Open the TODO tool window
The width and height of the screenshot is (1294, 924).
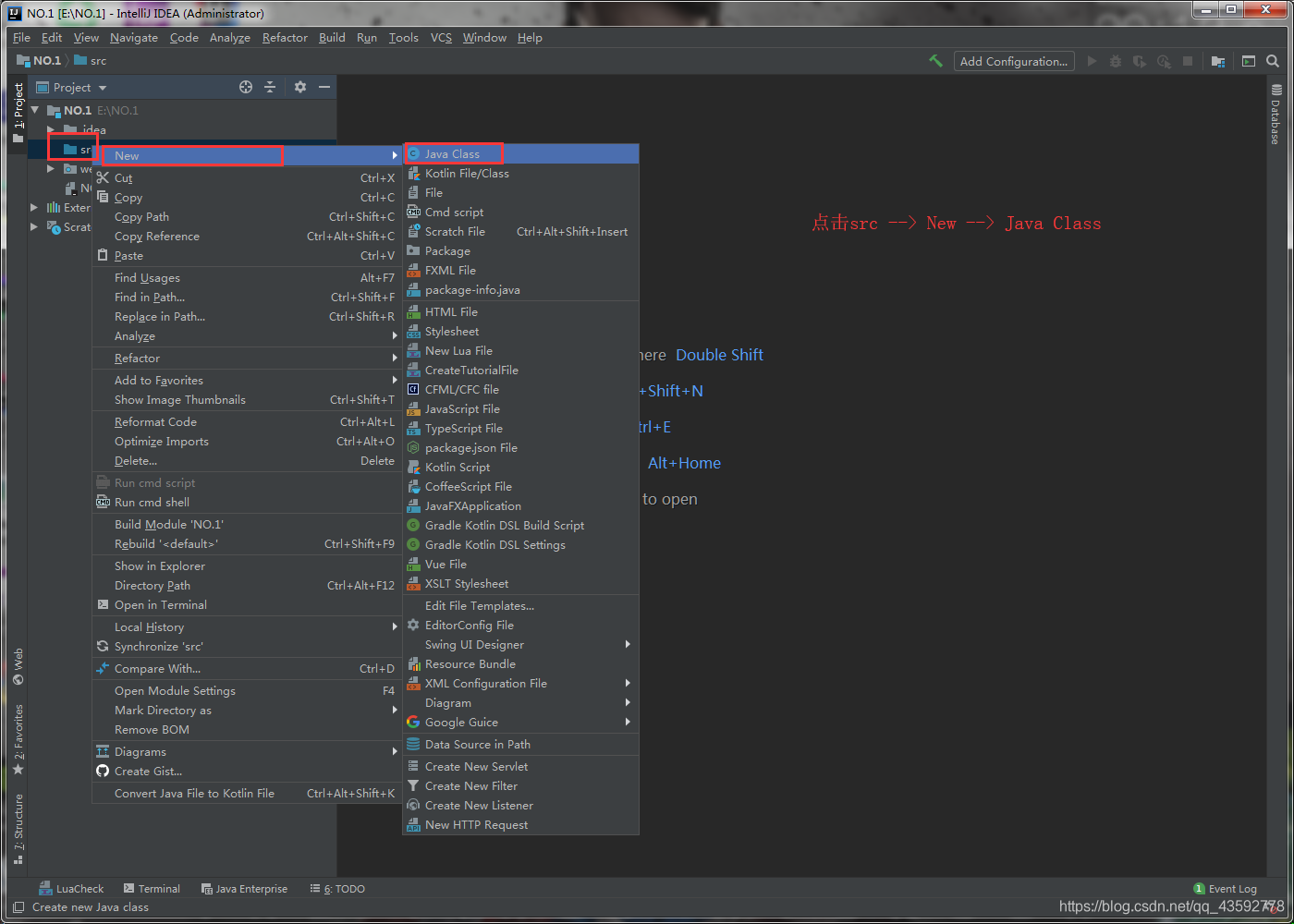click(337, 889)
